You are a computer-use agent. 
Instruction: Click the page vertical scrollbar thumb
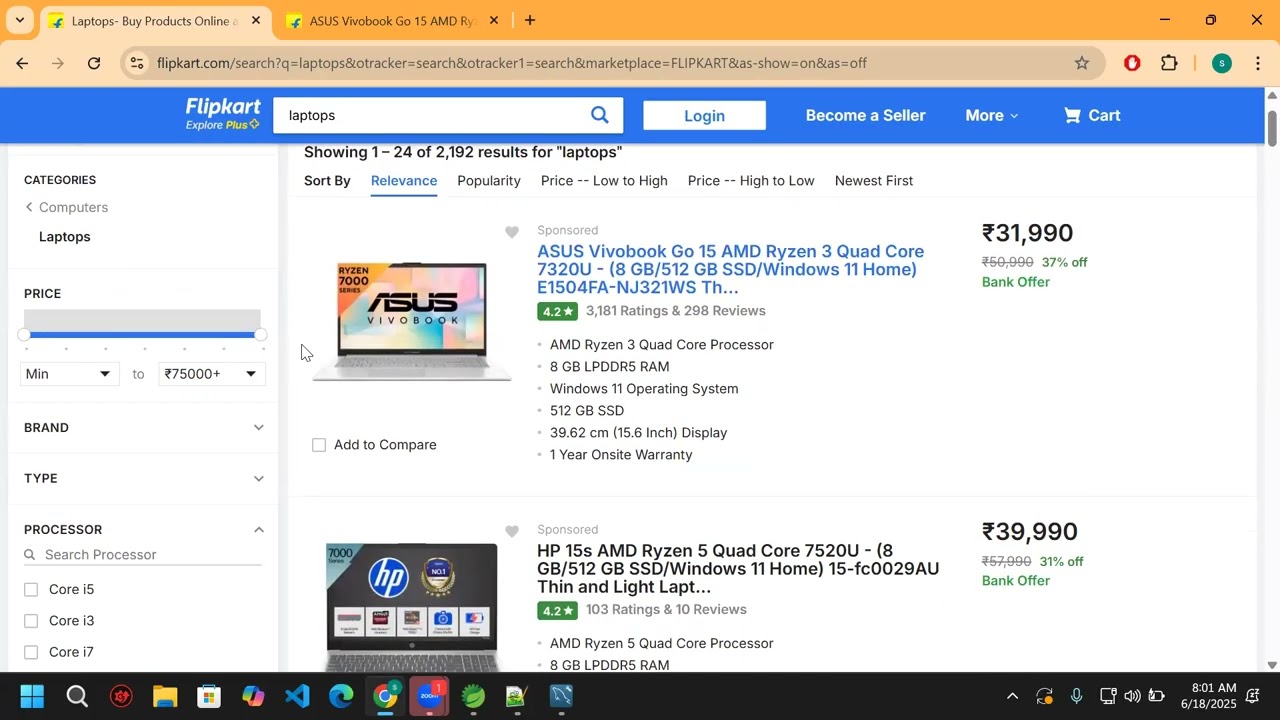tap(1272, 128)
